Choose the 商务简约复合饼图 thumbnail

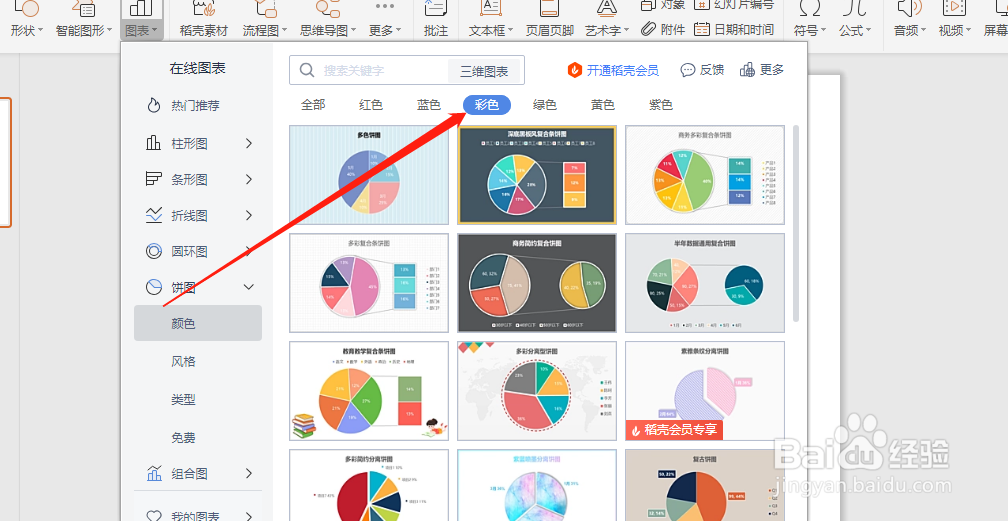coord(537,283)
